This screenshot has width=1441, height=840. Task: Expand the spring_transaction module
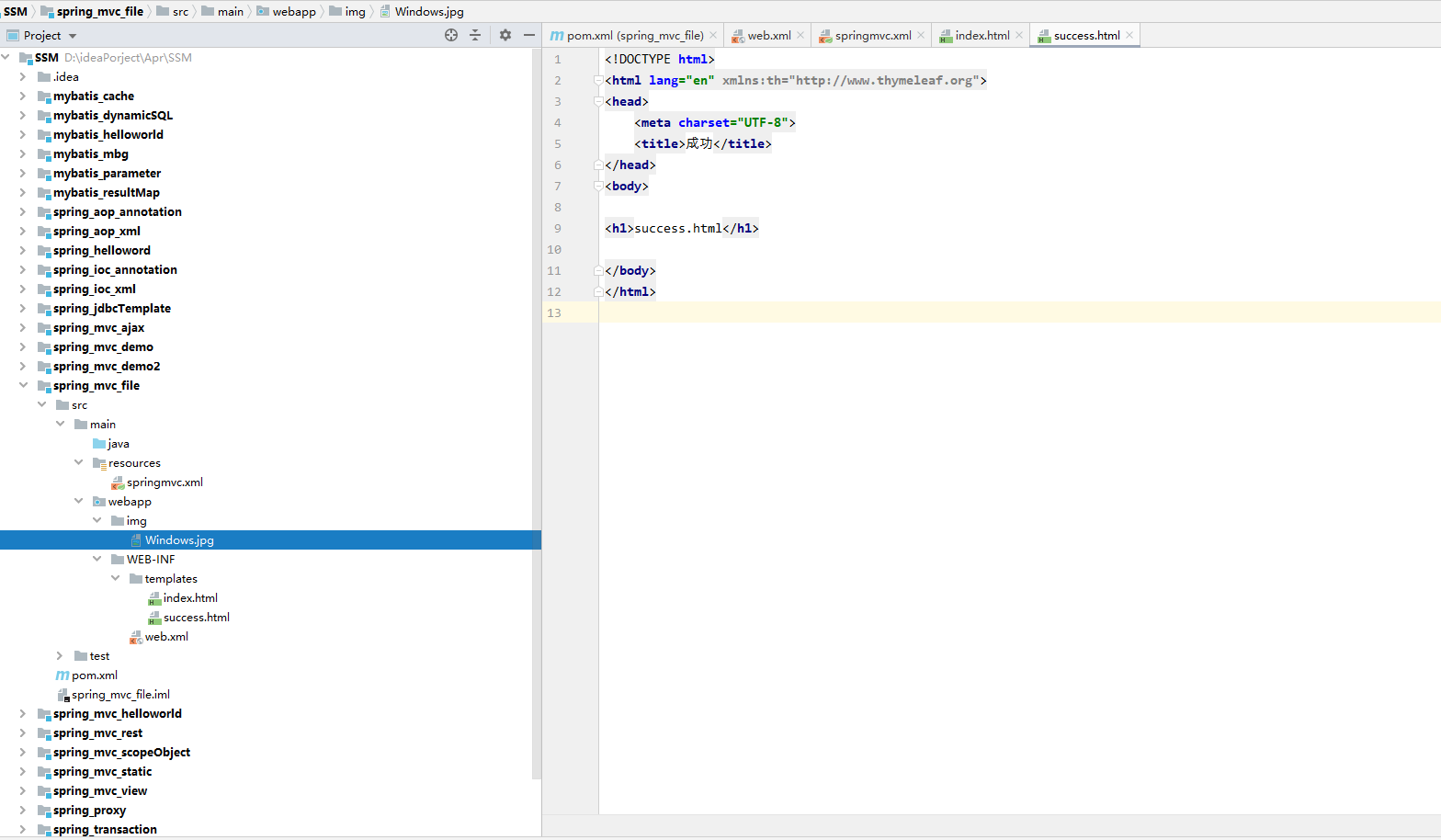coord(23,829)
